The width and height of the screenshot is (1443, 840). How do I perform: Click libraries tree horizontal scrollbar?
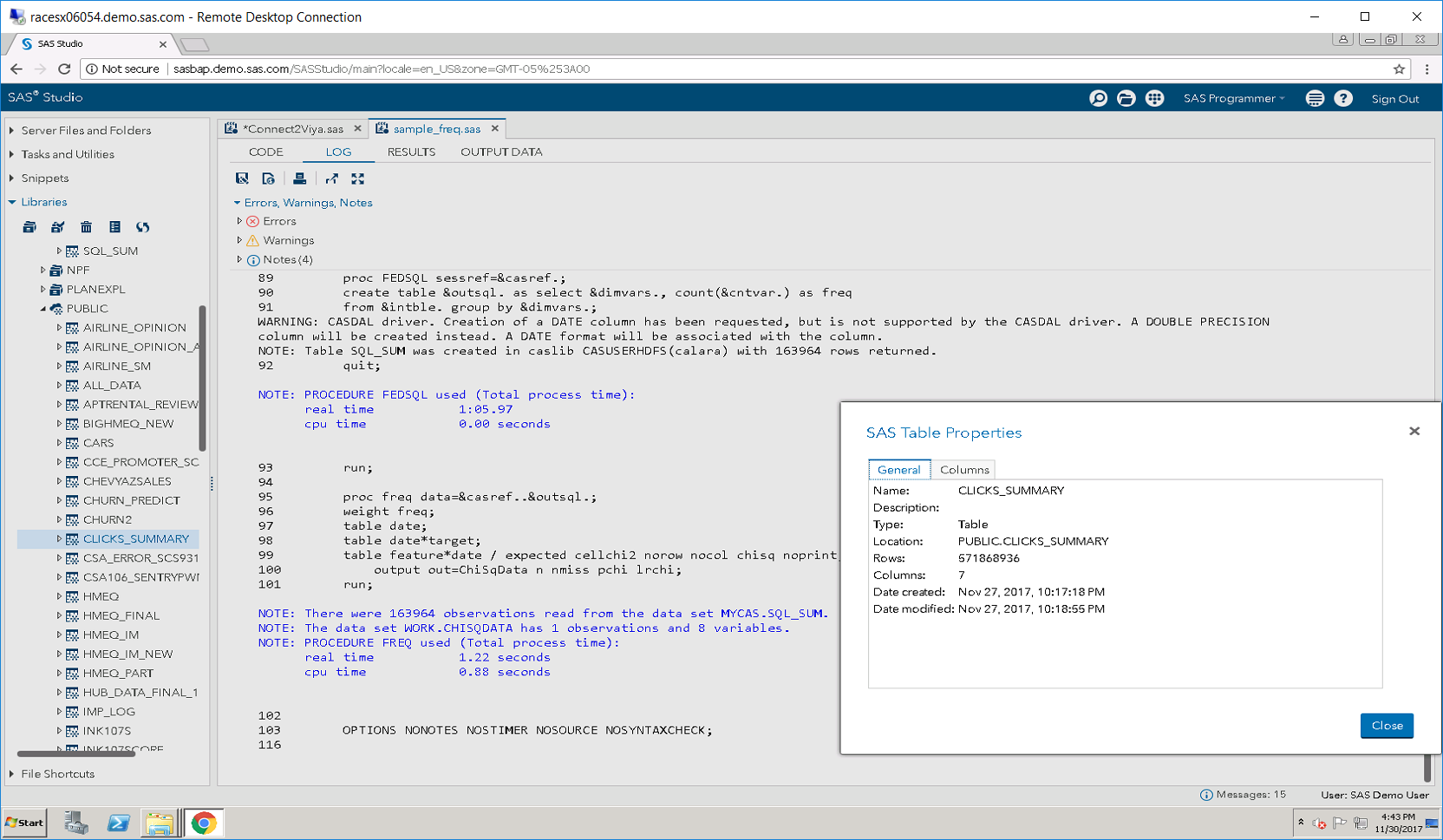[x=75, y=753]
